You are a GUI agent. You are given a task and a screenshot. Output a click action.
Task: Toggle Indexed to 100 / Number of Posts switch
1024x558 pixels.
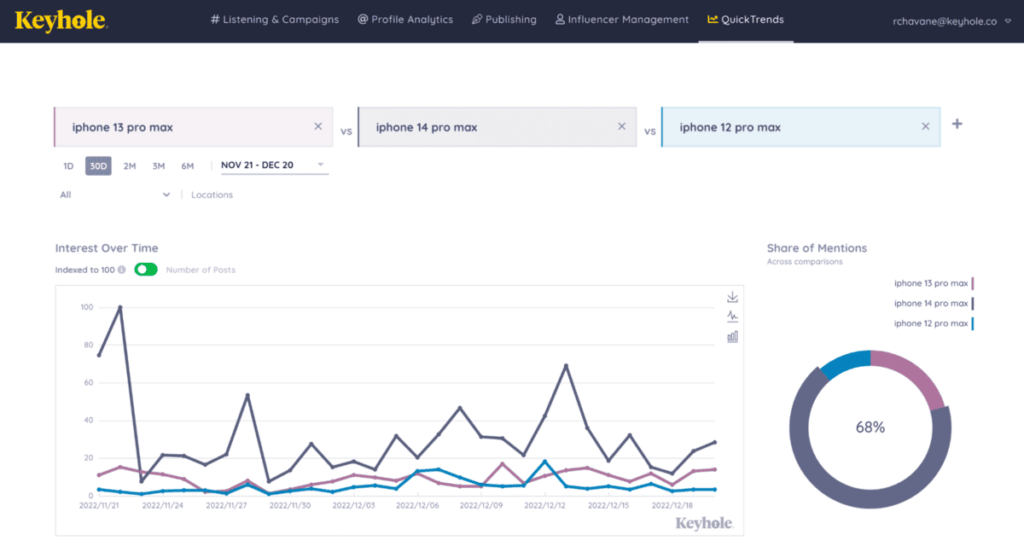coord(146,269)
